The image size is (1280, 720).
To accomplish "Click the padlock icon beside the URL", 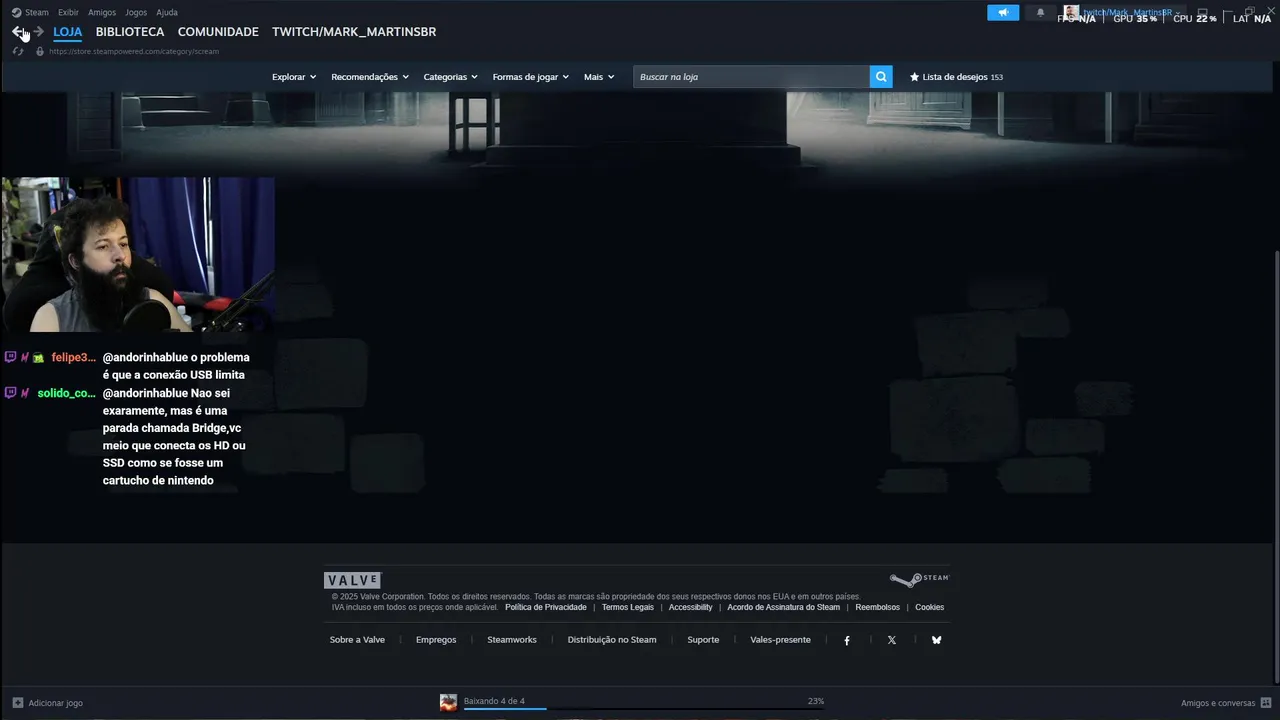I will [x=40, y=51].
